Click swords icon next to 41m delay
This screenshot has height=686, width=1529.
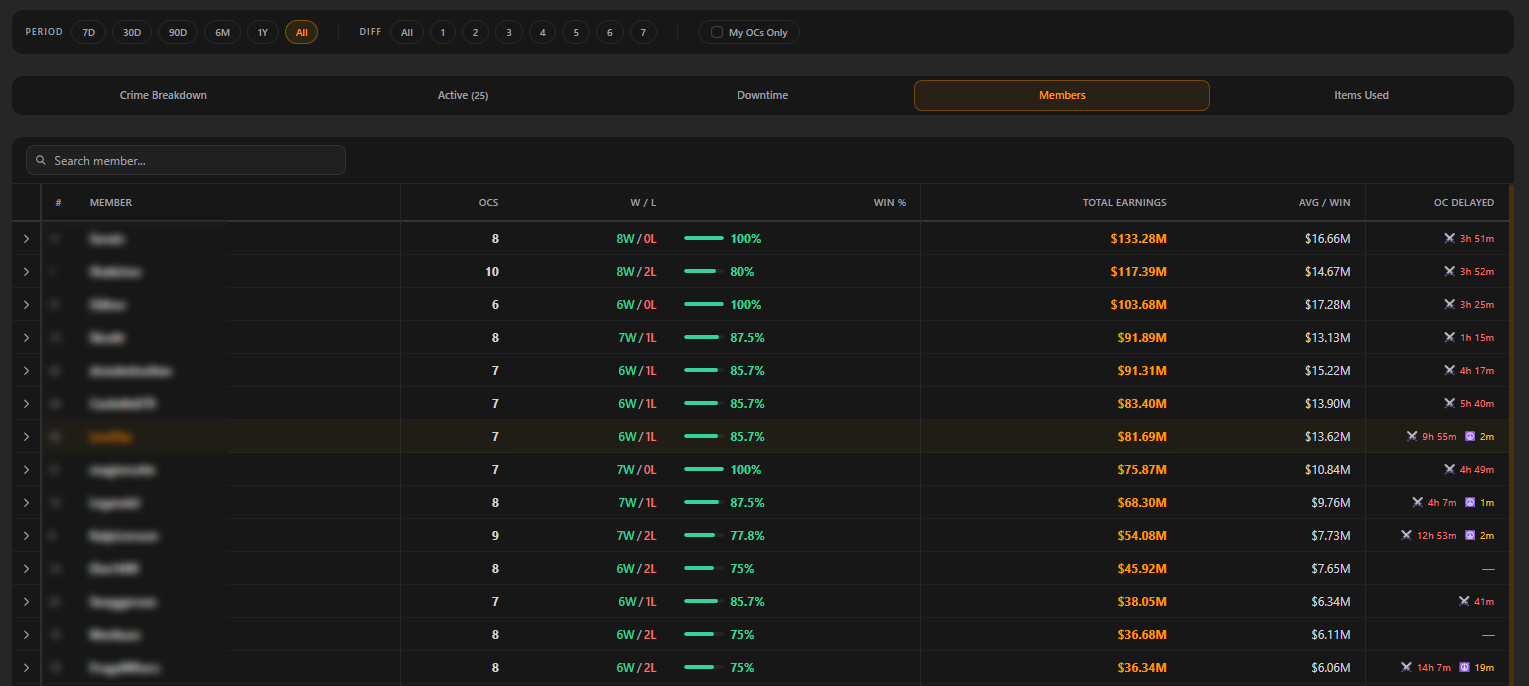click(1464, 602)
